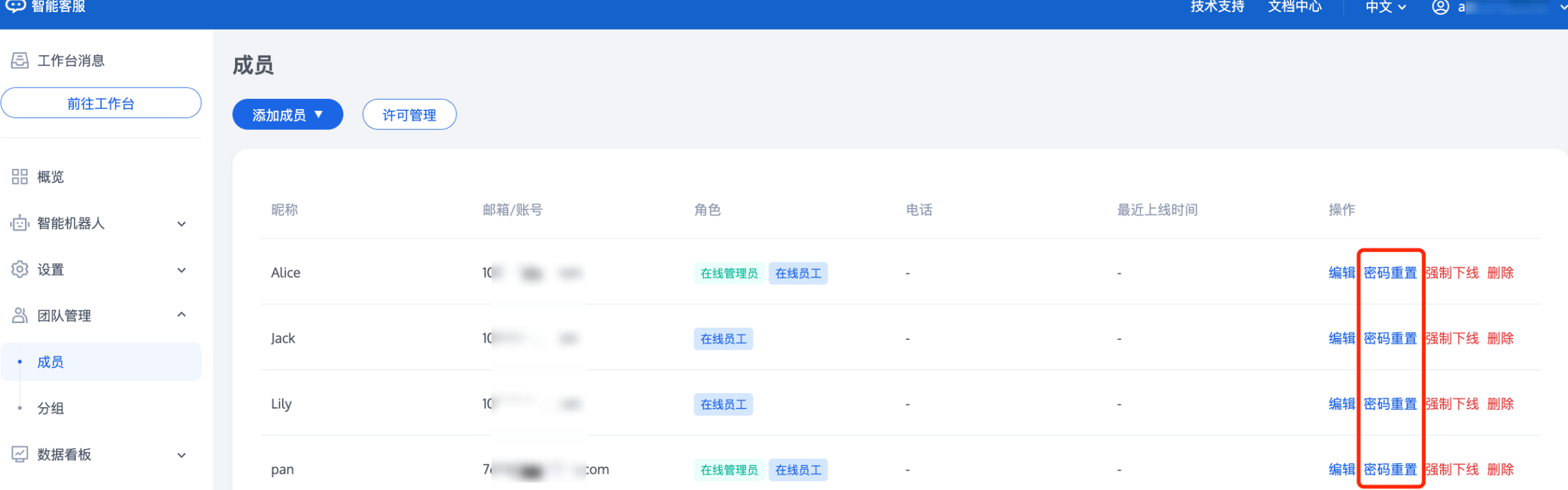
Task: Click 强制下线 for pan
Action: 1452,469
